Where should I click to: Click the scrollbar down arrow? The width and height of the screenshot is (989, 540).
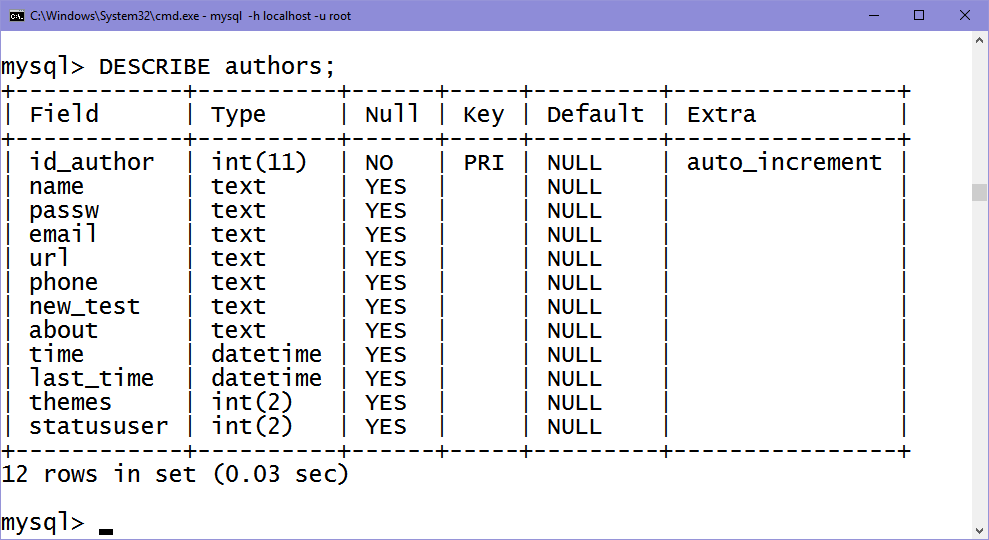979,531
